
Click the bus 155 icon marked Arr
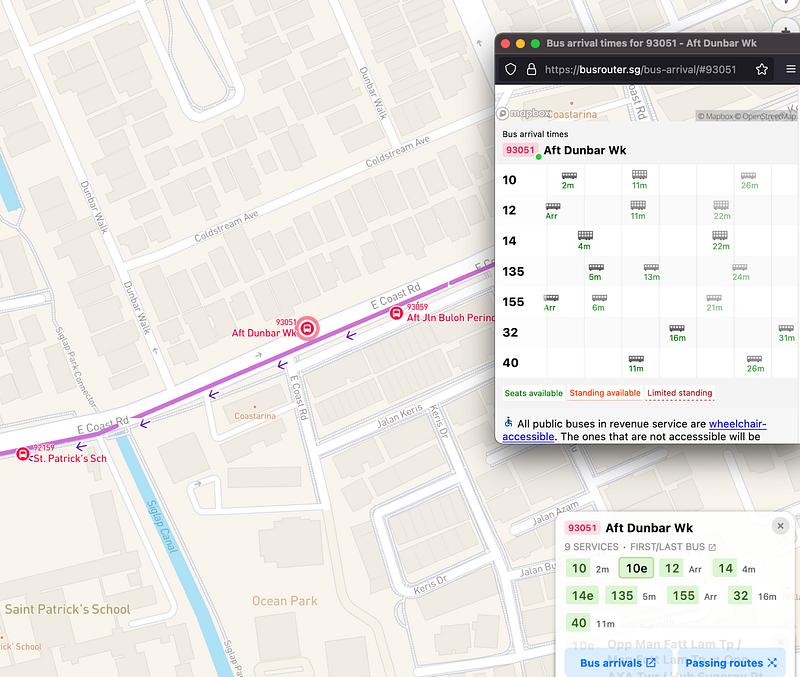coord(551,298)
